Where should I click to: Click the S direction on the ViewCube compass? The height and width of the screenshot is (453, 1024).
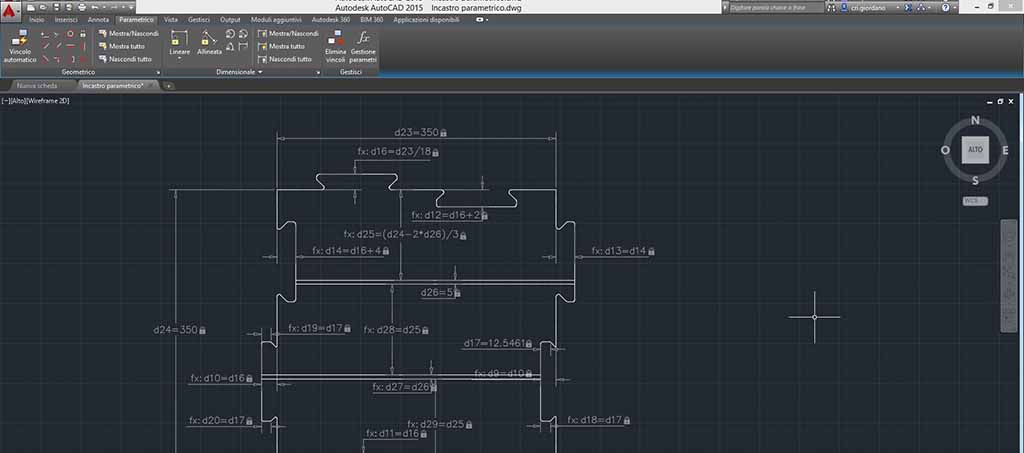(x=975, y=180)
